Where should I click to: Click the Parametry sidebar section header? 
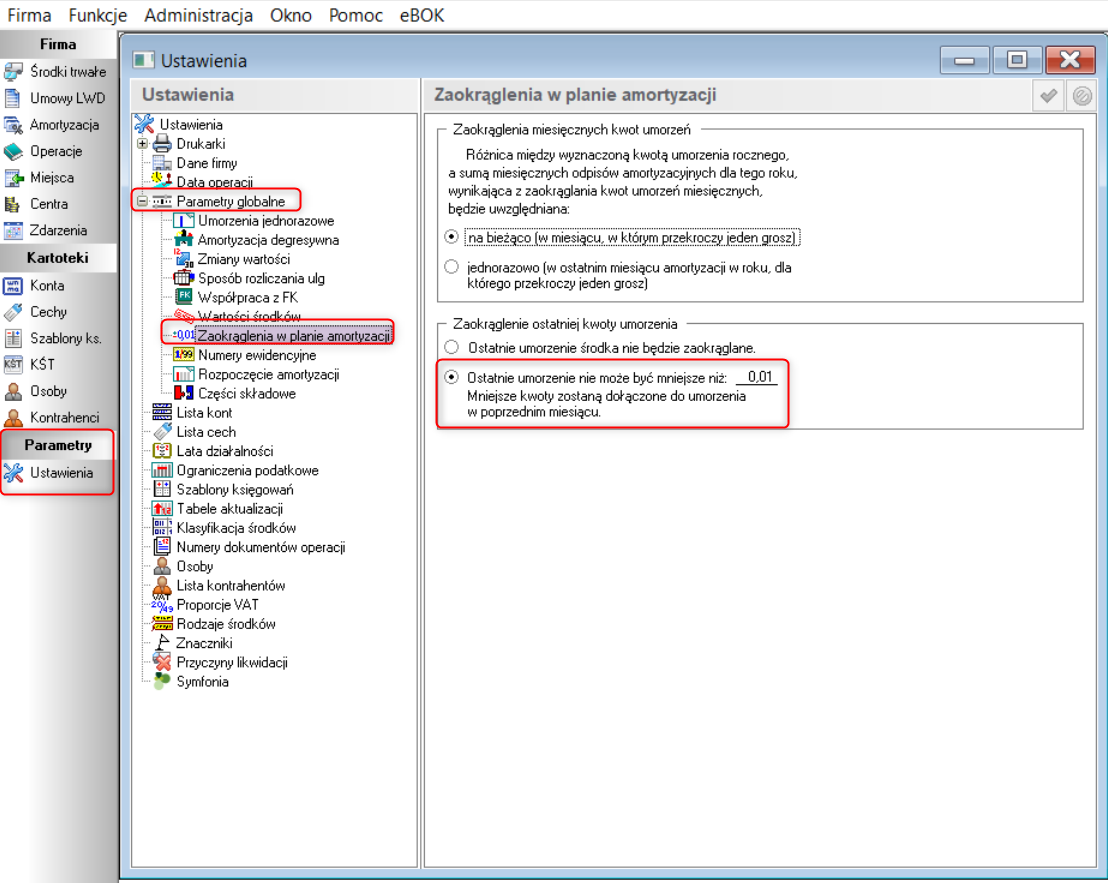click(x=58, y=445)
